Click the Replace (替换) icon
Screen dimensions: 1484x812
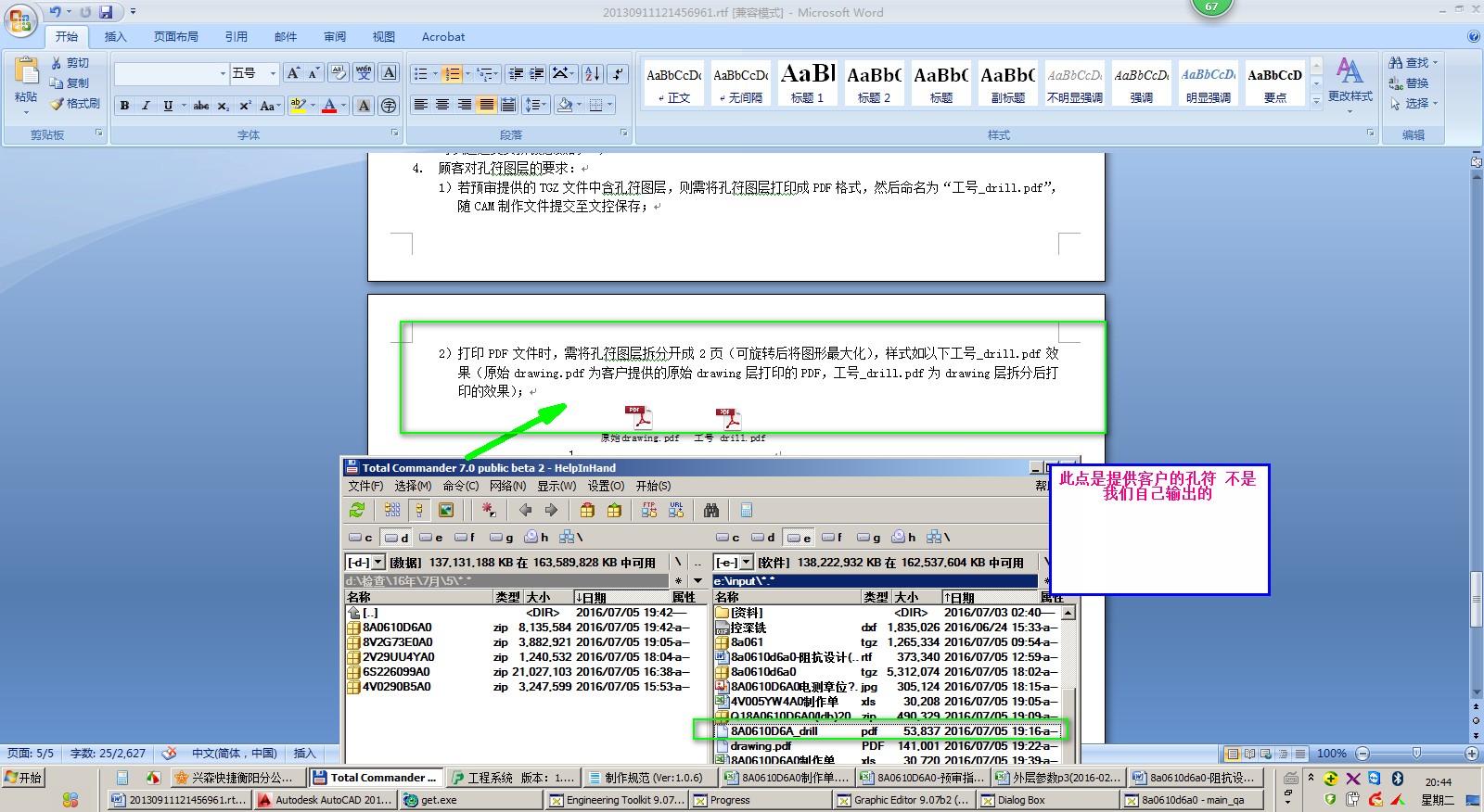pos(1409,82)
